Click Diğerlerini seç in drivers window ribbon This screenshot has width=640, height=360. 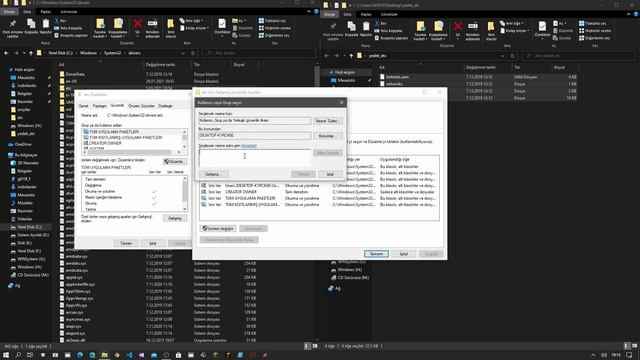click(x=274, y=35)
